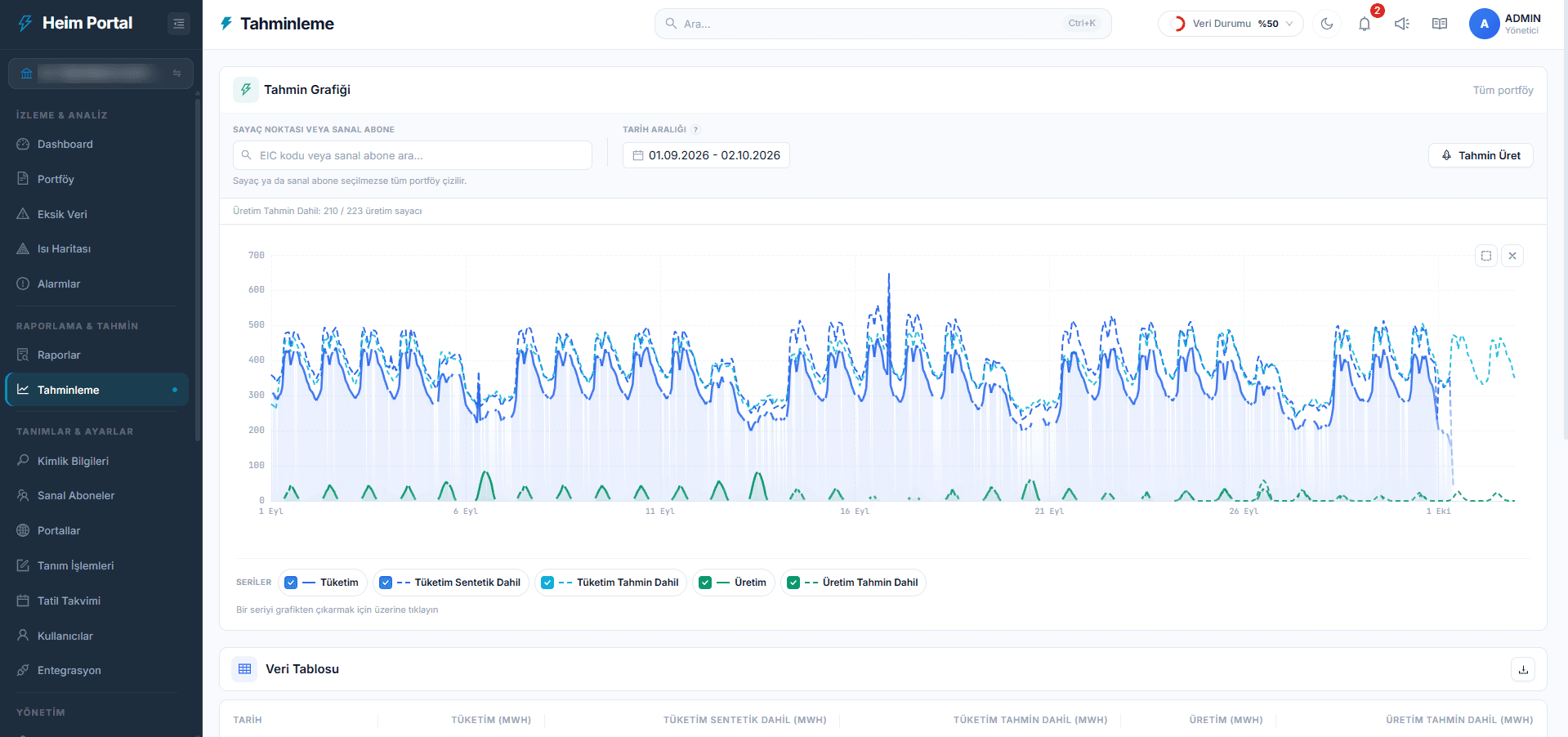Open Entegrasyon settings

tap(96, 671)
